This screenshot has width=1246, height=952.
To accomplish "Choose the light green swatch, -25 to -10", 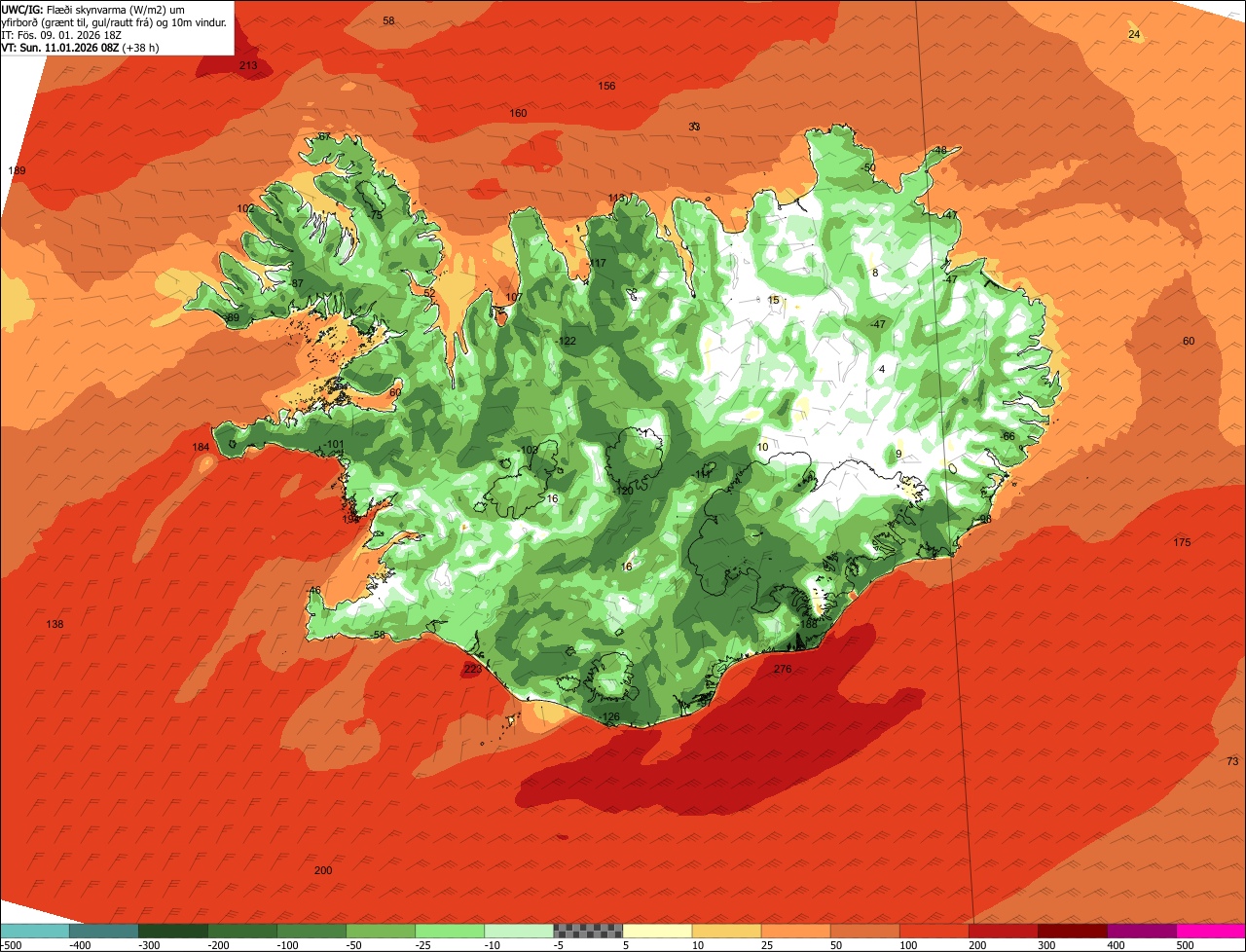I will point(449,931).
